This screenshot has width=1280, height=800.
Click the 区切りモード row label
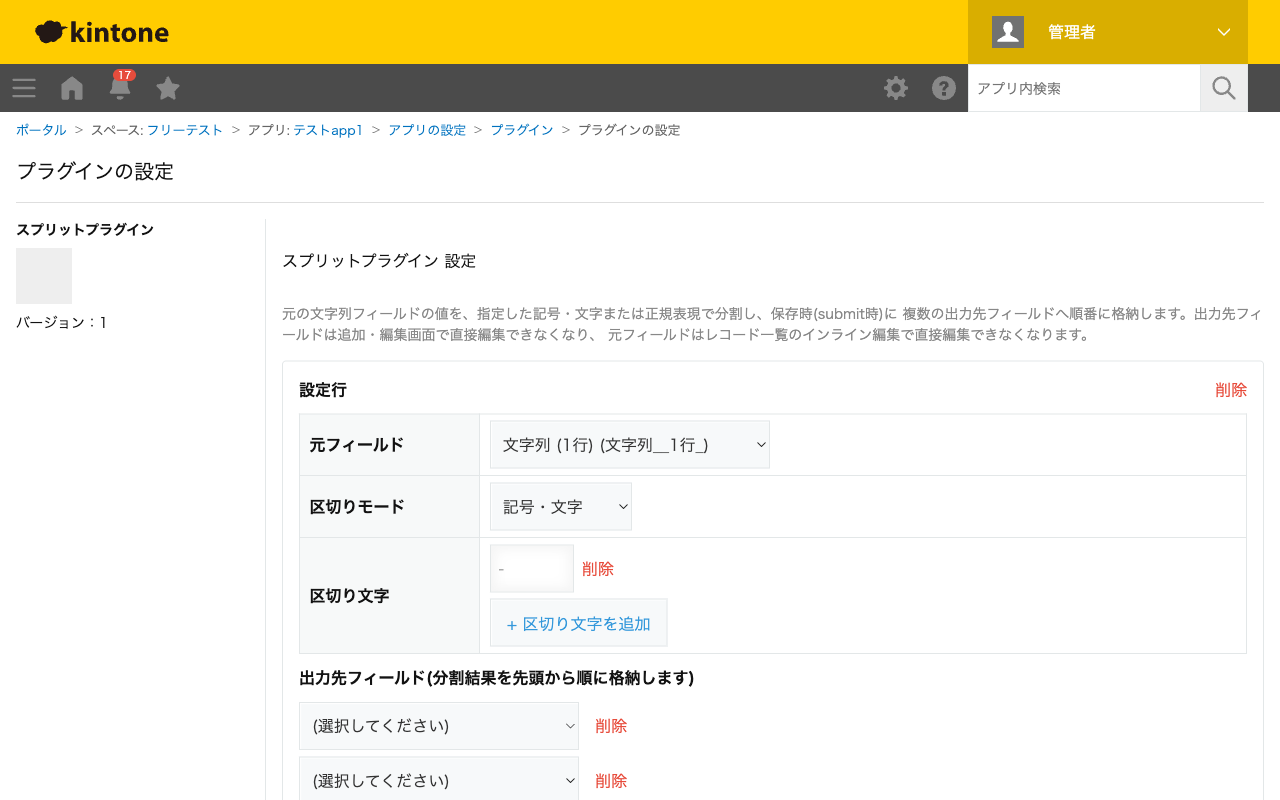357,507
